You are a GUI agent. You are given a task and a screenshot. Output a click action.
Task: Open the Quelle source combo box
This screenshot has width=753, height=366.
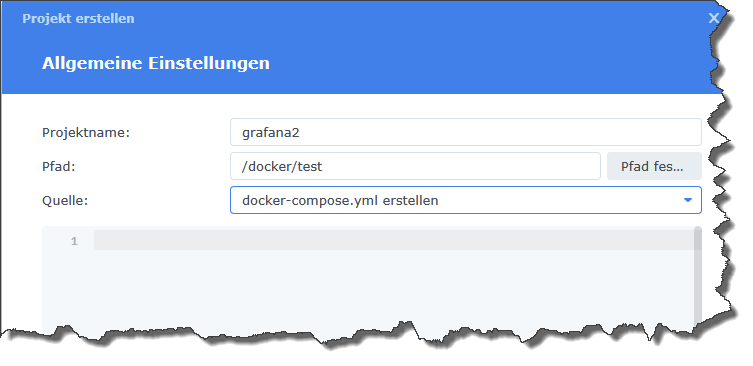click(x=465, y=200)
